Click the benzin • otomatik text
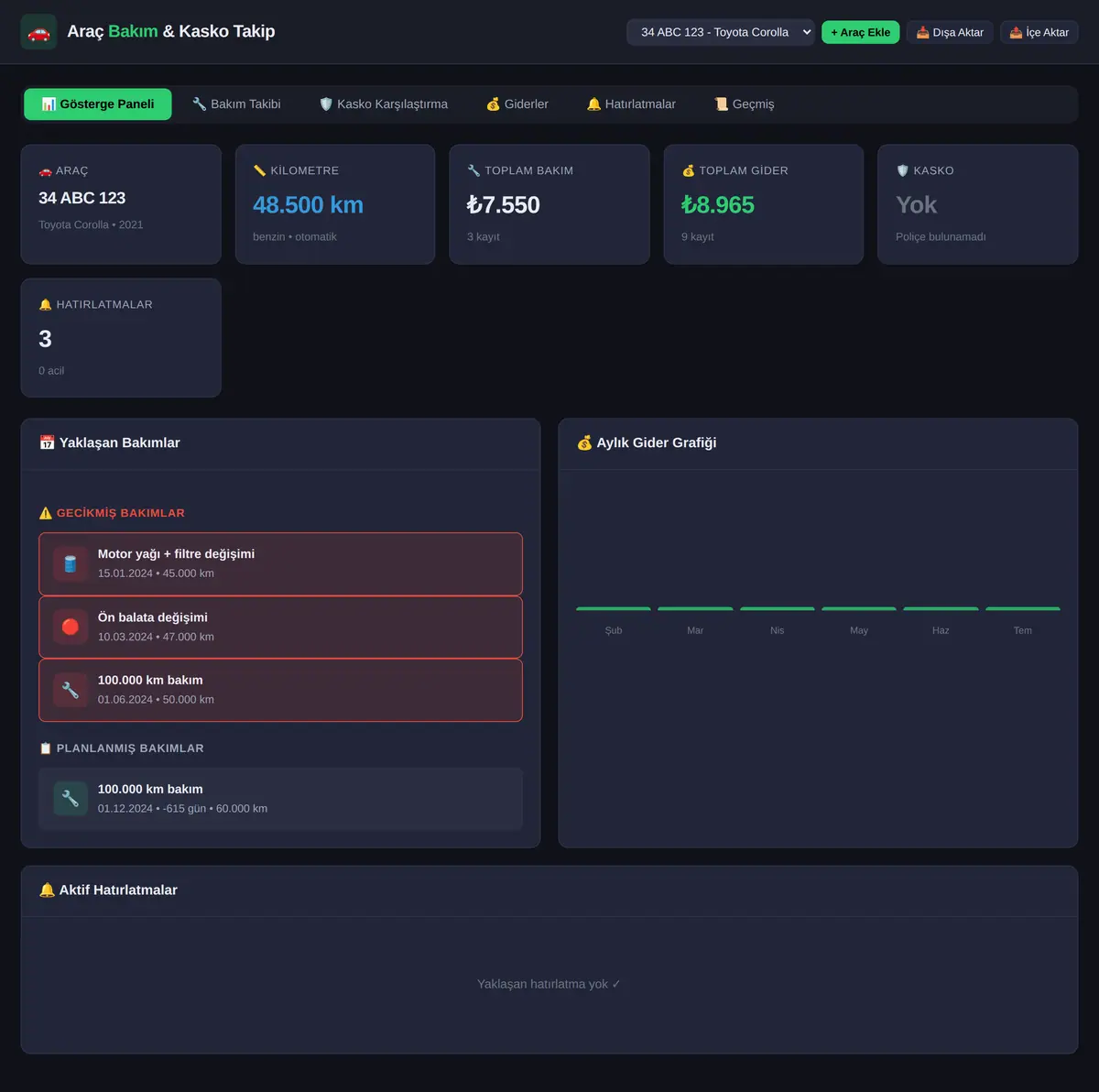Screen dimensions: 1099x1092 click(x=295, y=237)
